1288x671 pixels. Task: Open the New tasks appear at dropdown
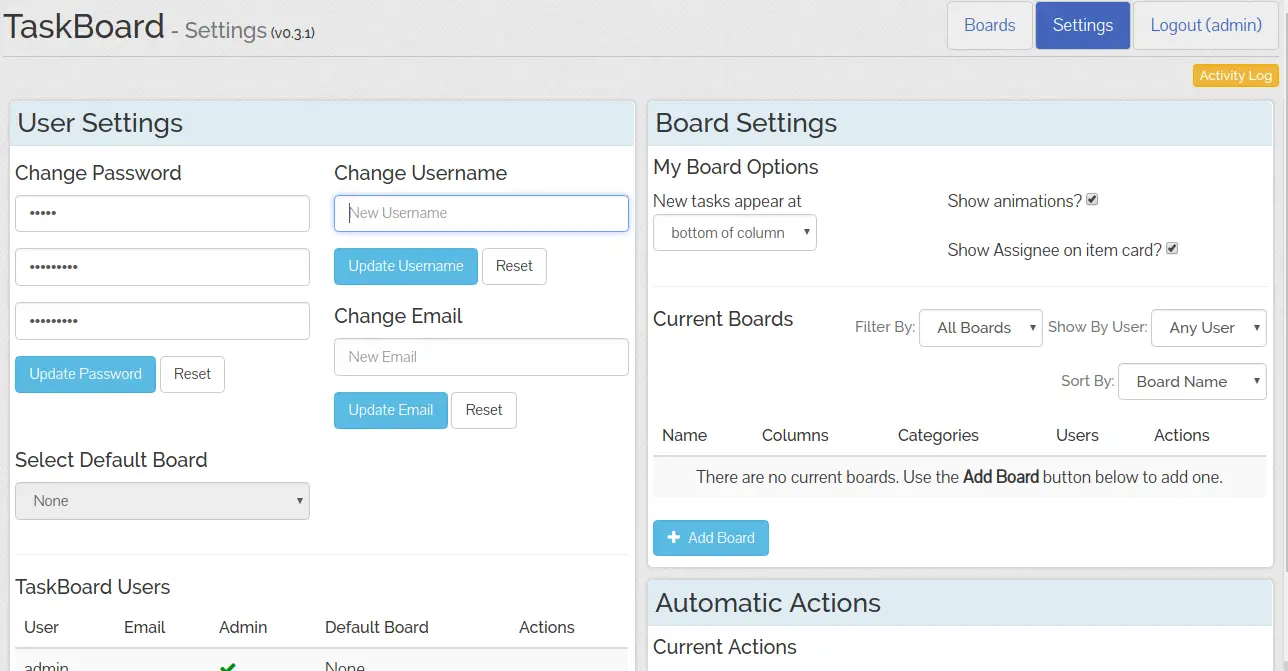(735, 233)
